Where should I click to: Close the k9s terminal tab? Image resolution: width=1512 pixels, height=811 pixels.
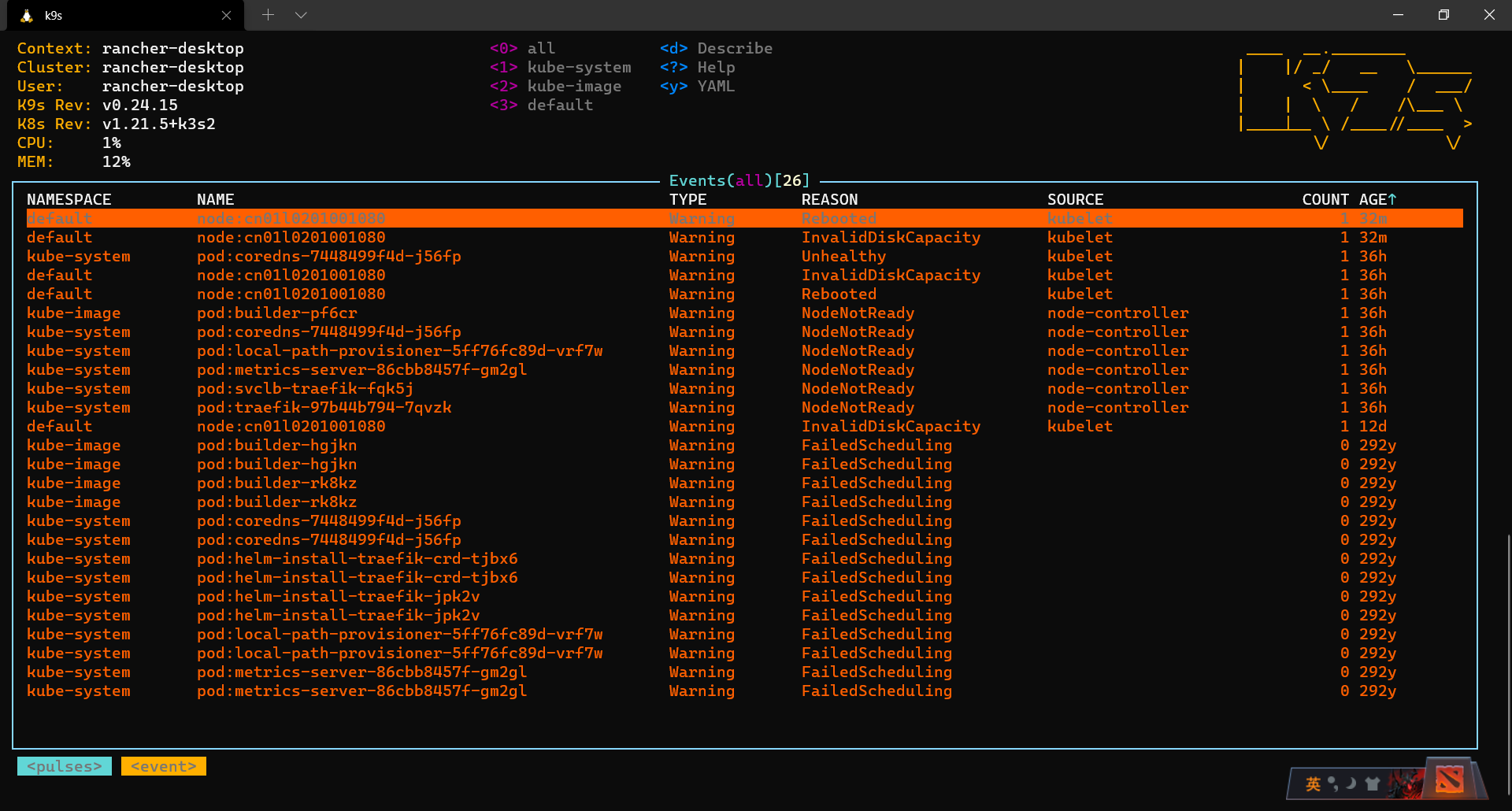tap(226, 16)
